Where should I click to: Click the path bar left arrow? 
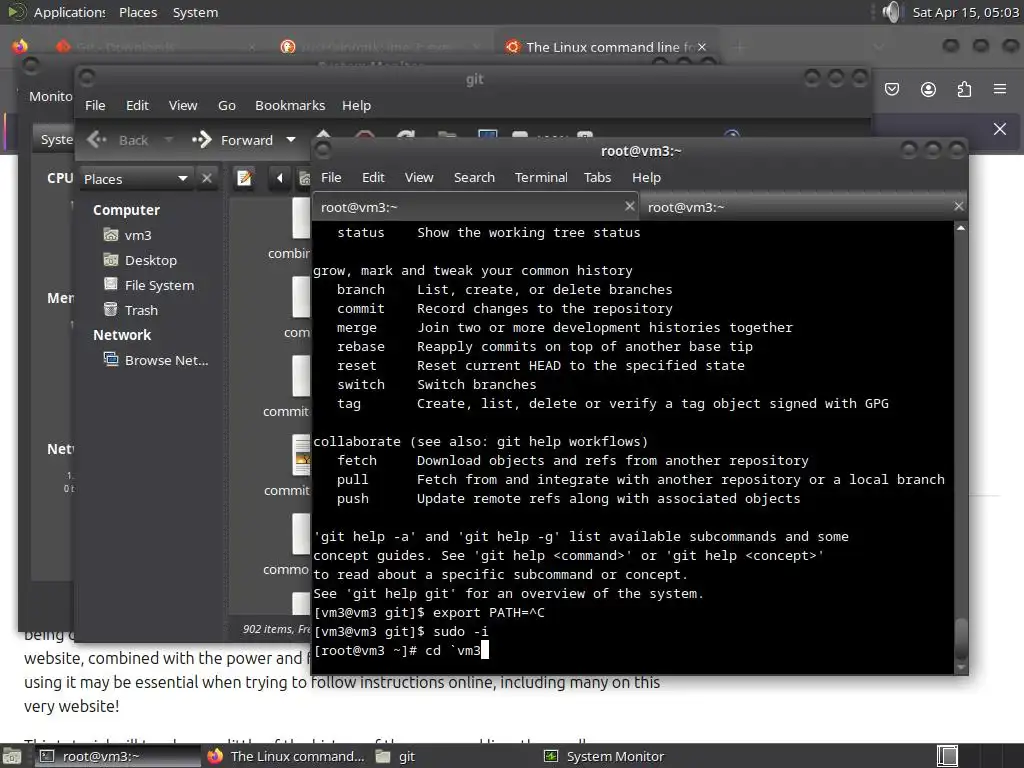(x=280, y=178)
